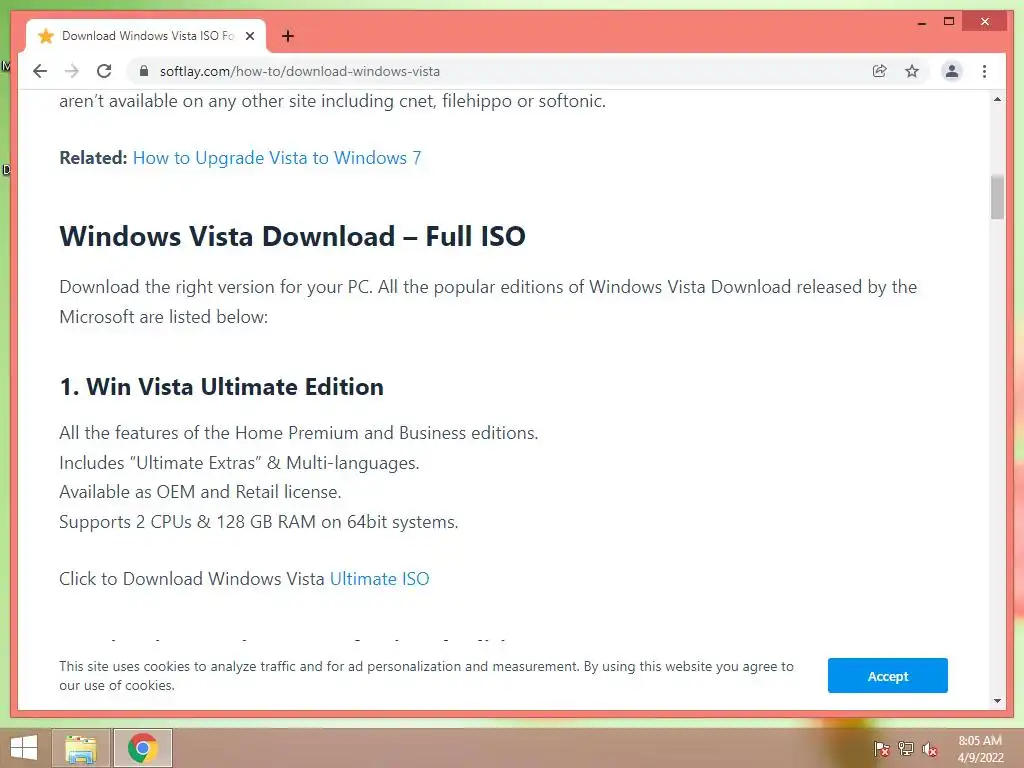Click the forward navigation arrow
Viewport: 1024px width, 768px height.
(x=72, y=71)
